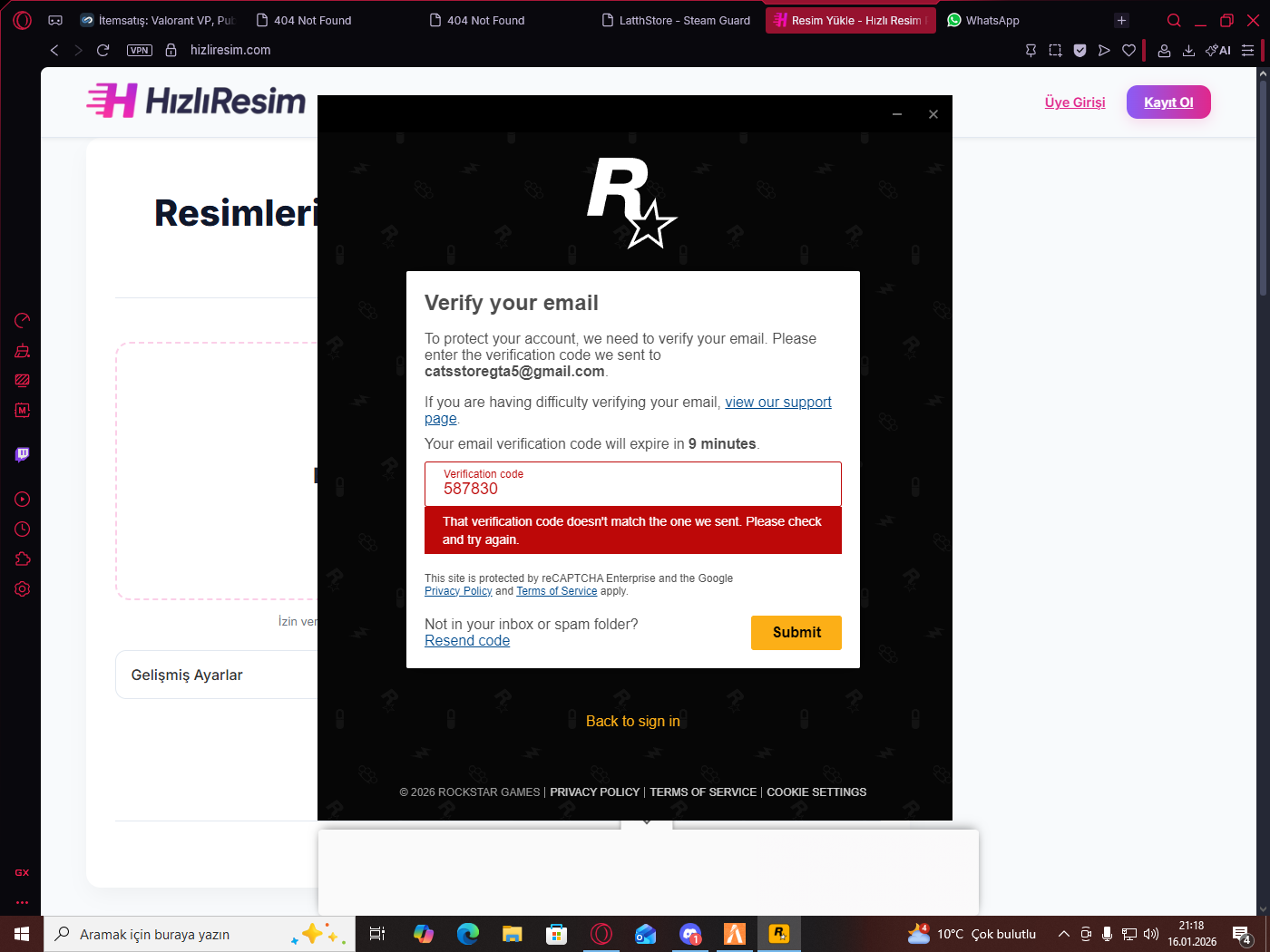
Task: Open the GX Corner gamepad icon
Action: (x=55, y=20)
